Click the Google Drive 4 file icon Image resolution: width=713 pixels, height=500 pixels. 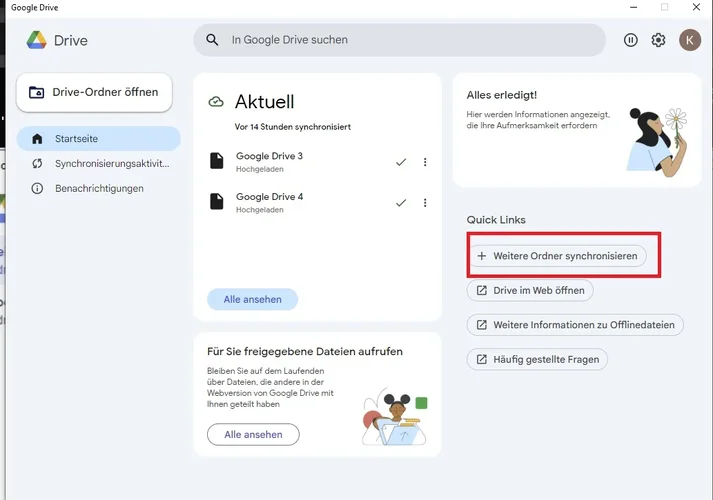[x=216, y=202]
